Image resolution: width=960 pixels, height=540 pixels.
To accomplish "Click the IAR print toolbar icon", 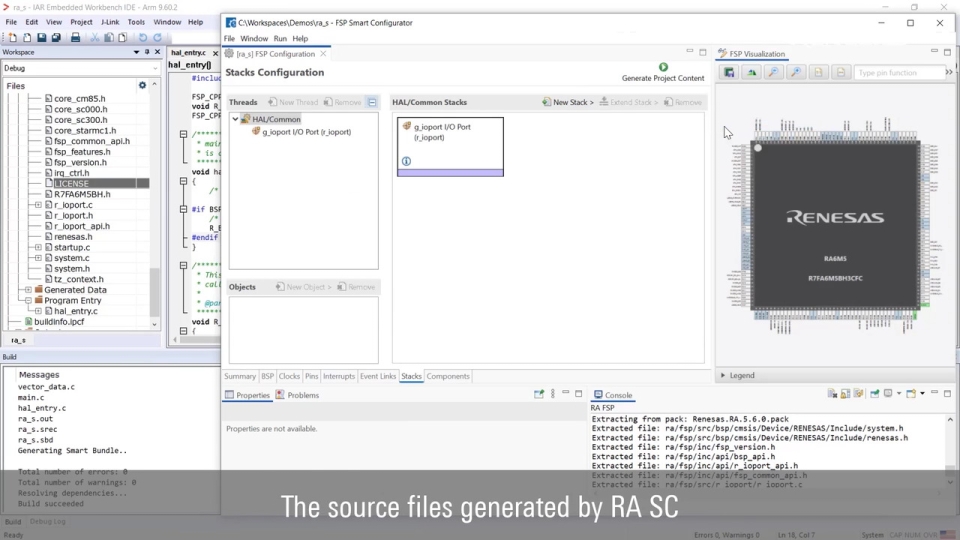I will (x=76, y=37).
